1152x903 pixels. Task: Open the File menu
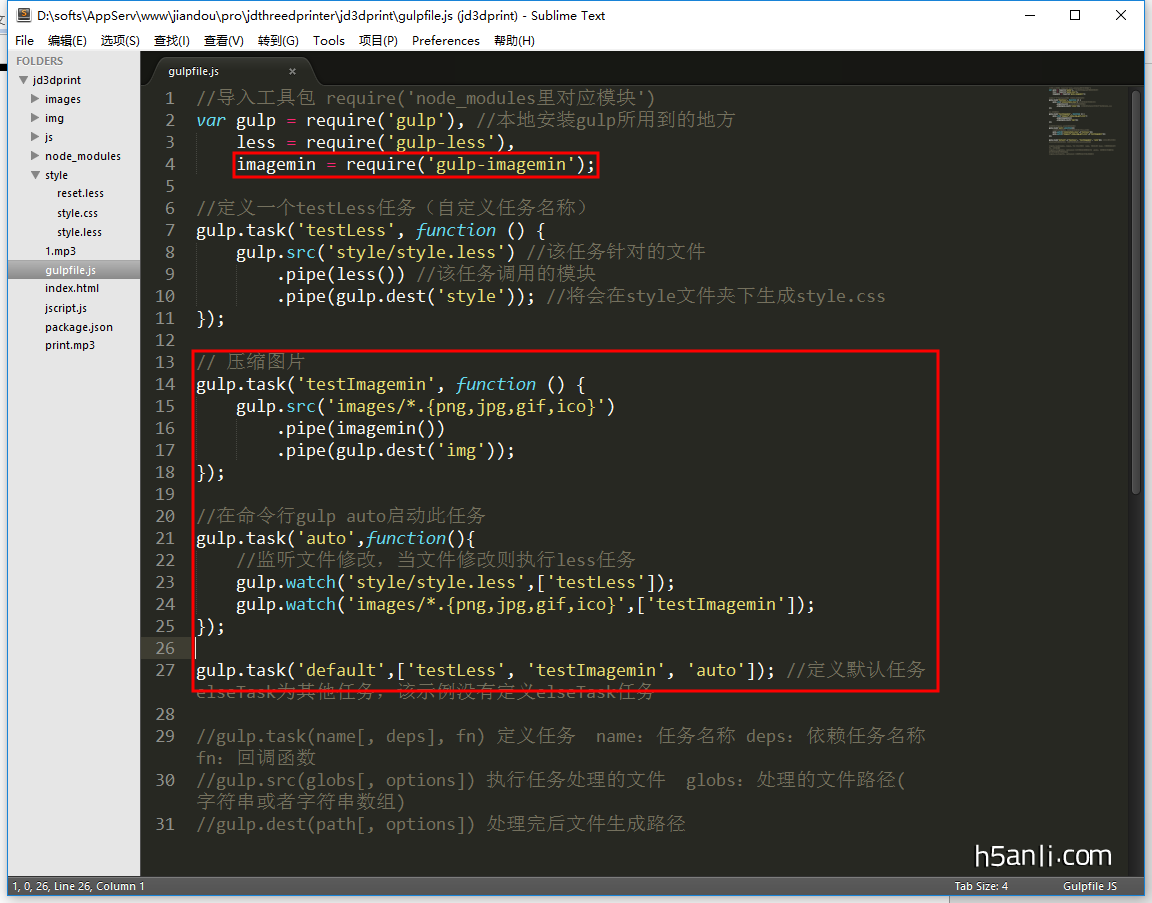[x=24, y=40]
